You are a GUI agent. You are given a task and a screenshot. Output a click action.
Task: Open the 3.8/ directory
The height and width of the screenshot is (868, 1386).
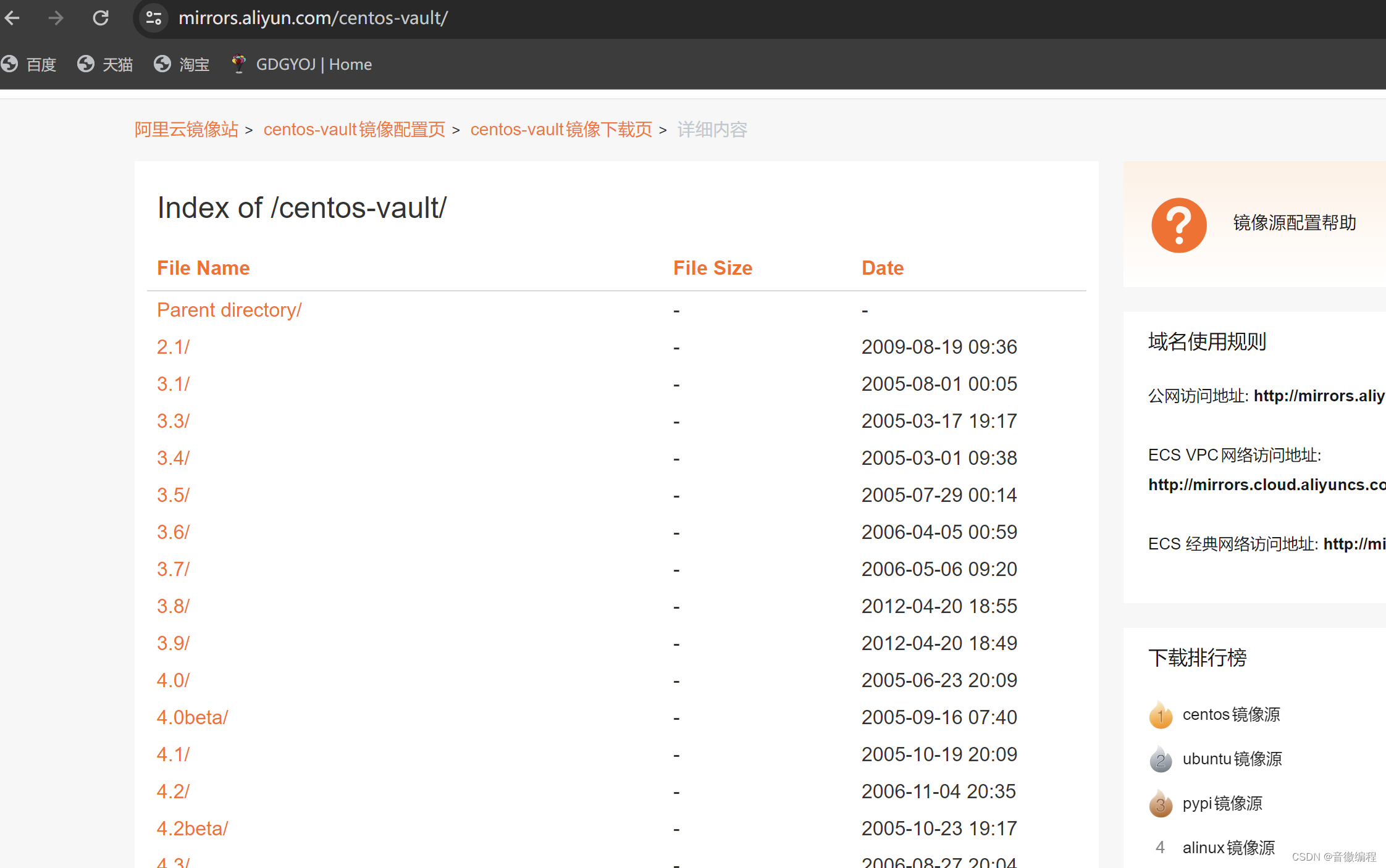[173, 606]
